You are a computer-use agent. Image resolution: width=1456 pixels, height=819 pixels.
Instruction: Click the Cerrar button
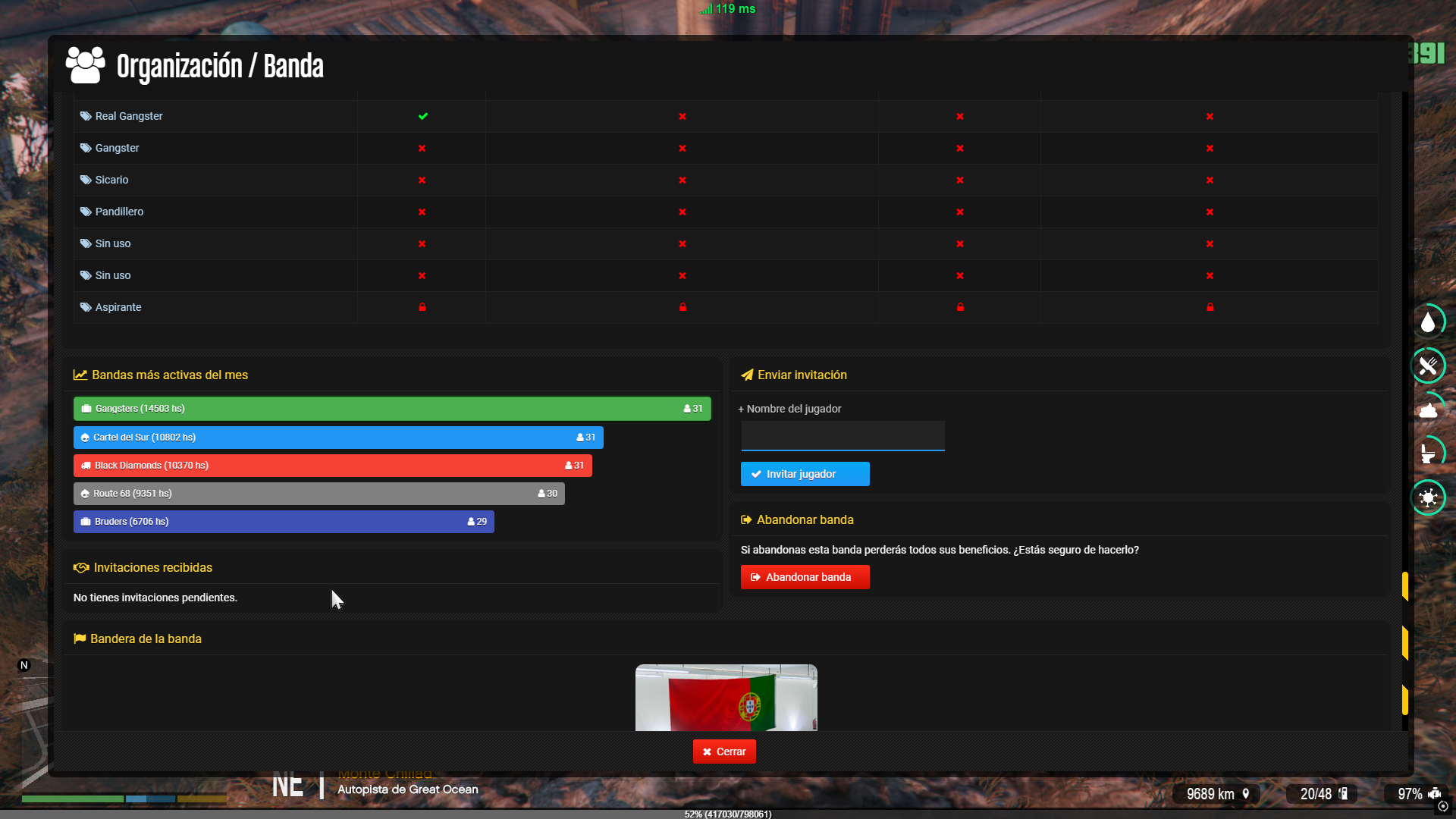click(x=724, y=752)
